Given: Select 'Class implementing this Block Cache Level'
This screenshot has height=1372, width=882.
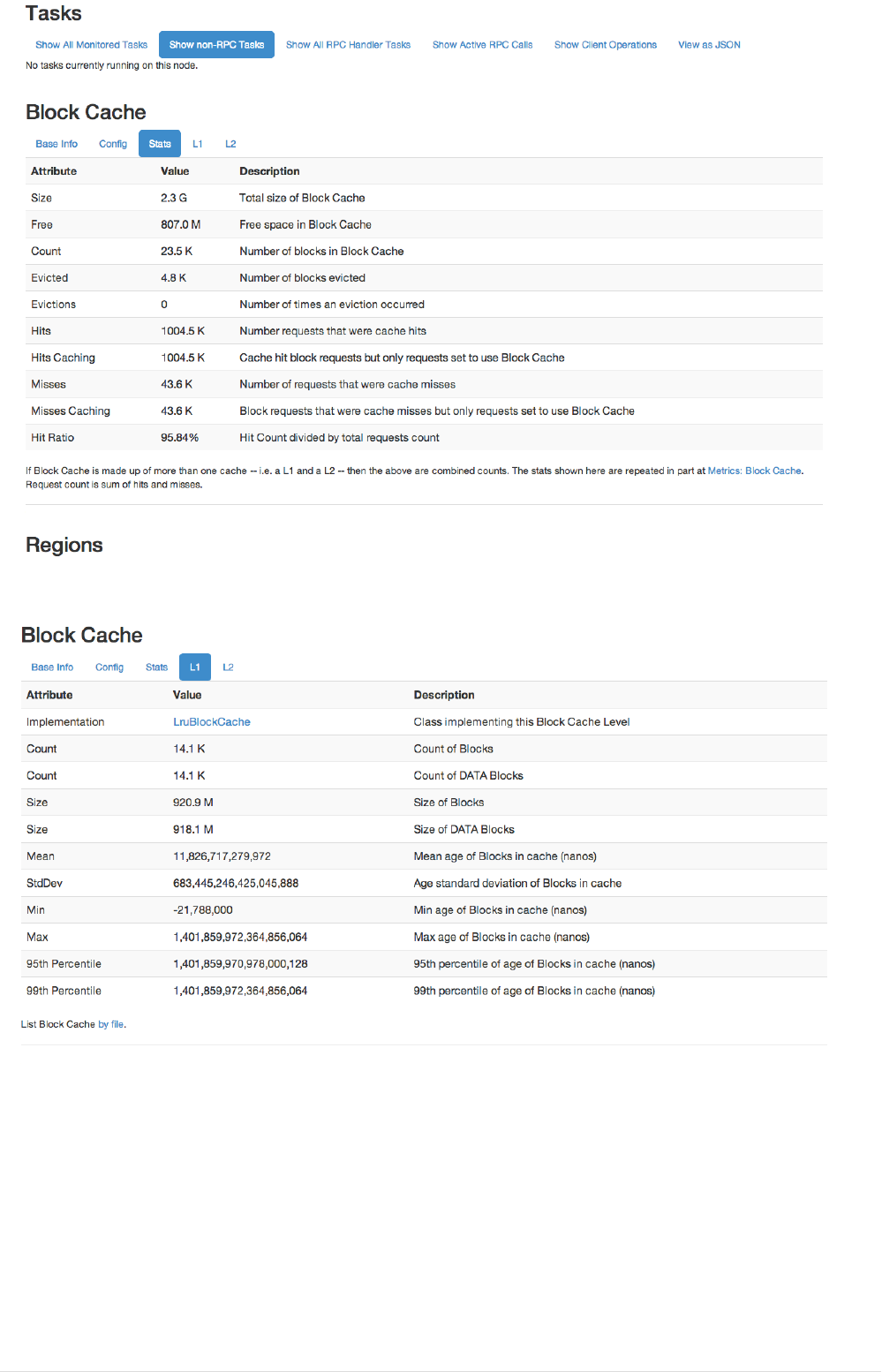Looking at the screenshot, I should (522, 722).
